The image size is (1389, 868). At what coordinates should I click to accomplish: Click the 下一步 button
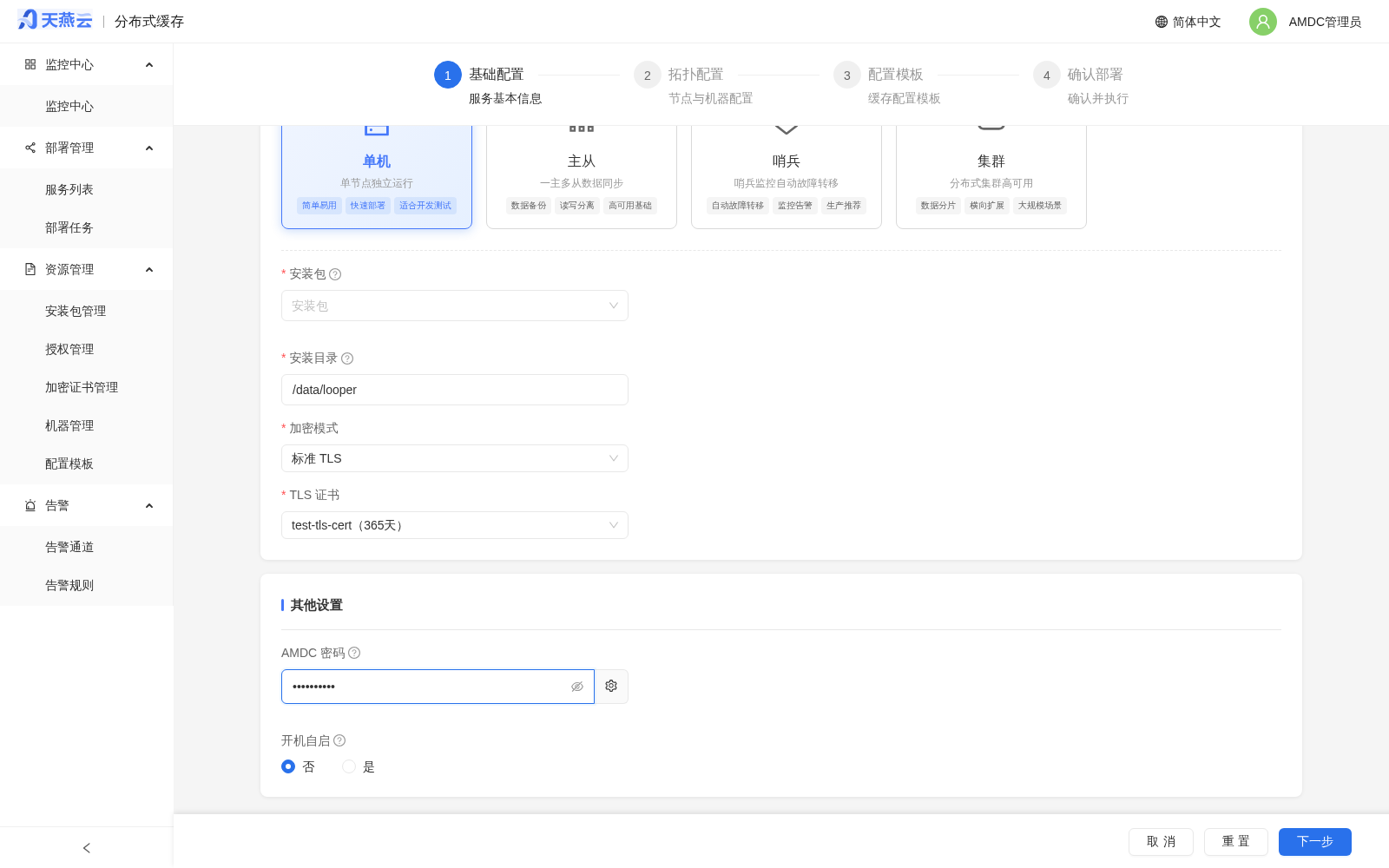coord(1315,842)
